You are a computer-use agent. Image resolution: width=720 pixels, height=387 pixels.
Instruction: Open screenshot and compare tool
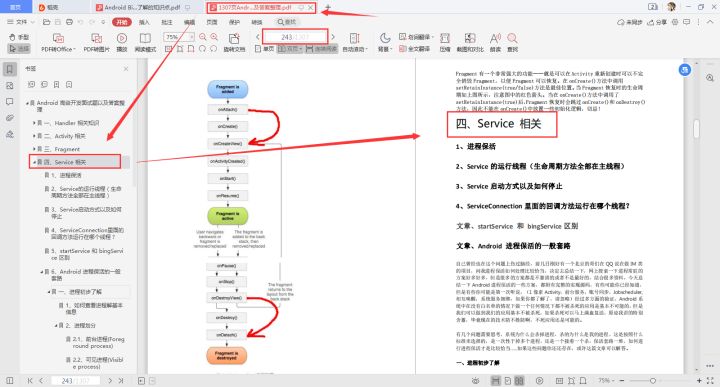pyautogui.click(x=470, y=43)
